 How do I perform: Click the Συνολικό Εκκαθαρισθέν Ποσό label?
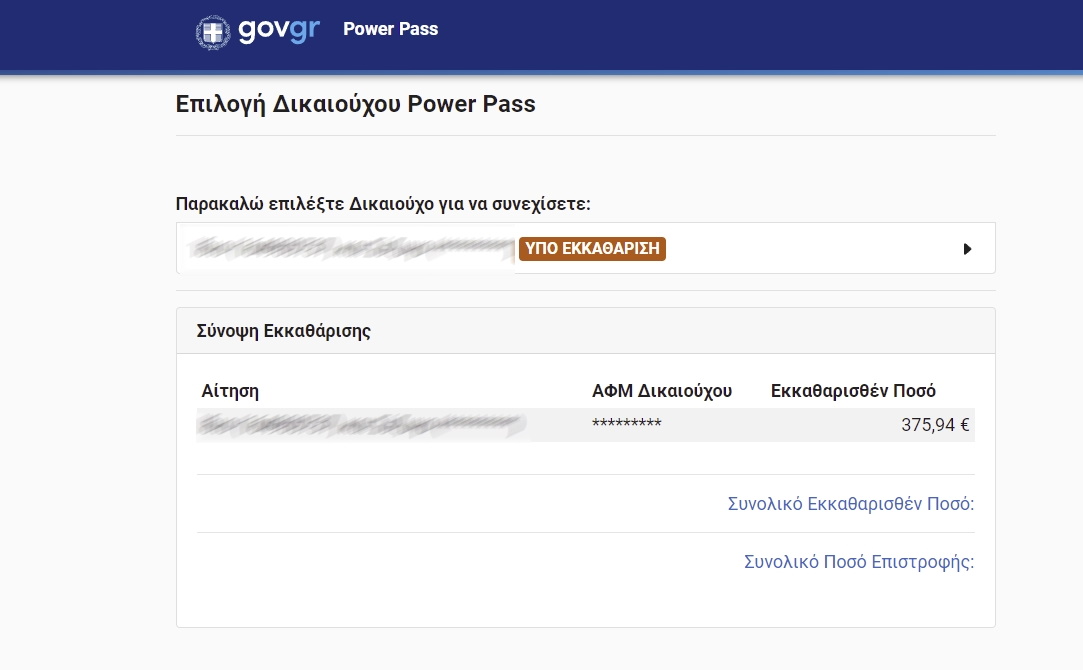click(x=851, y=504)
